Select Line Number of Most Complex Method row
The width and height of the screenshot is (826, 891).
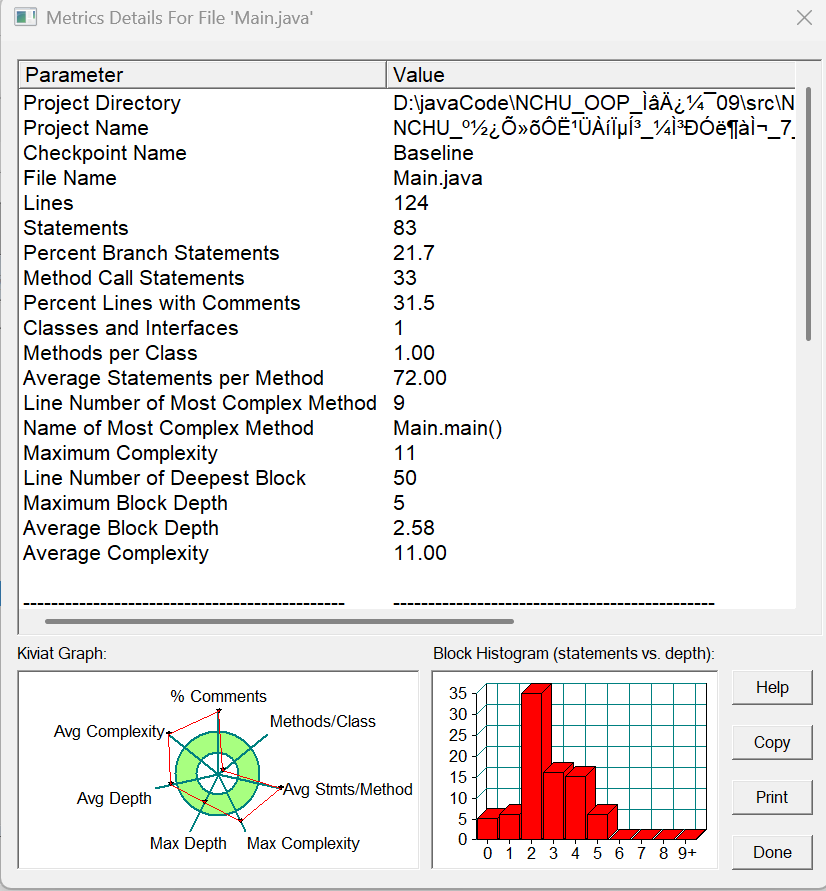pyautogui.click(x=408, y=403)
